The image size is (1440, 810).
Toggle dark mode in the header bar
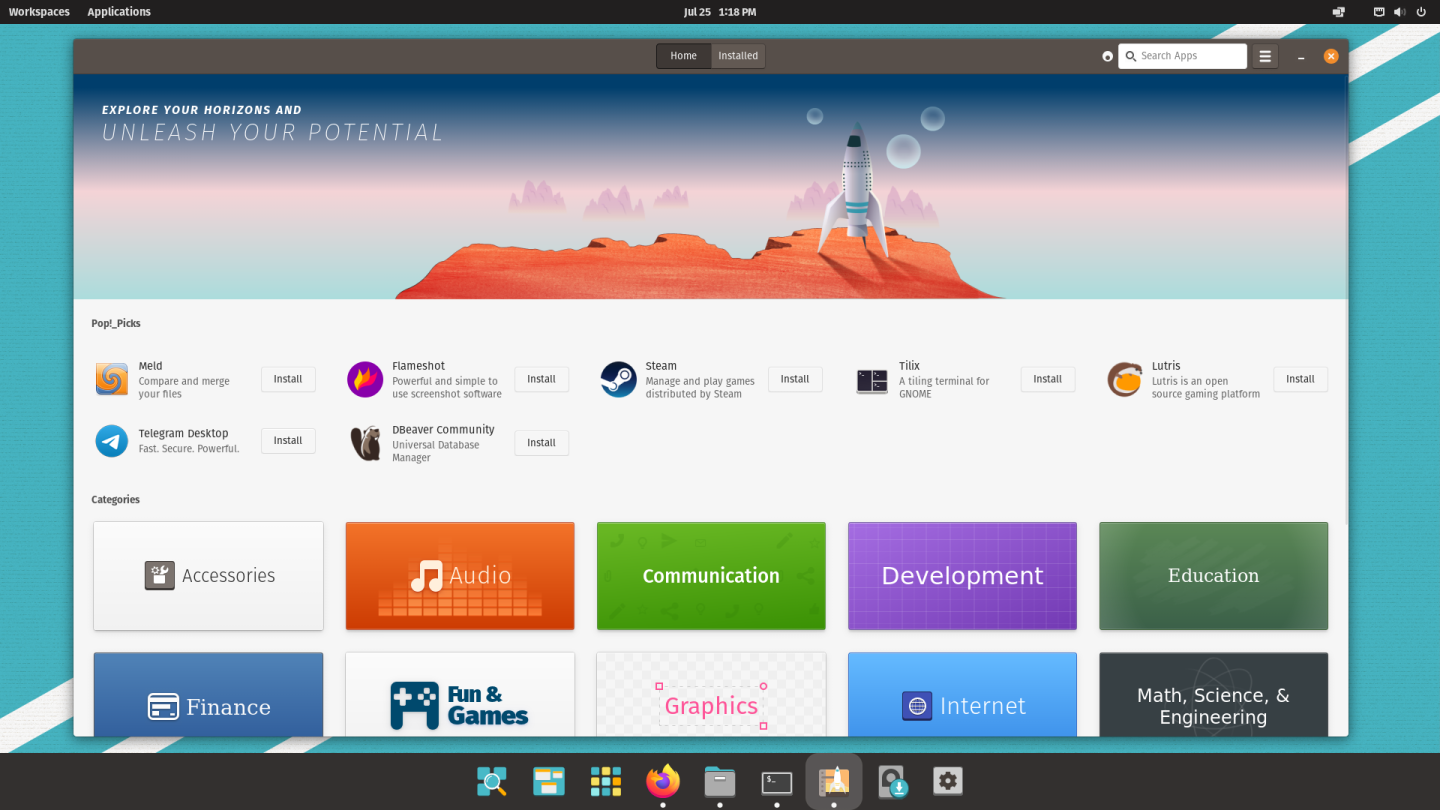(1106, 56)
